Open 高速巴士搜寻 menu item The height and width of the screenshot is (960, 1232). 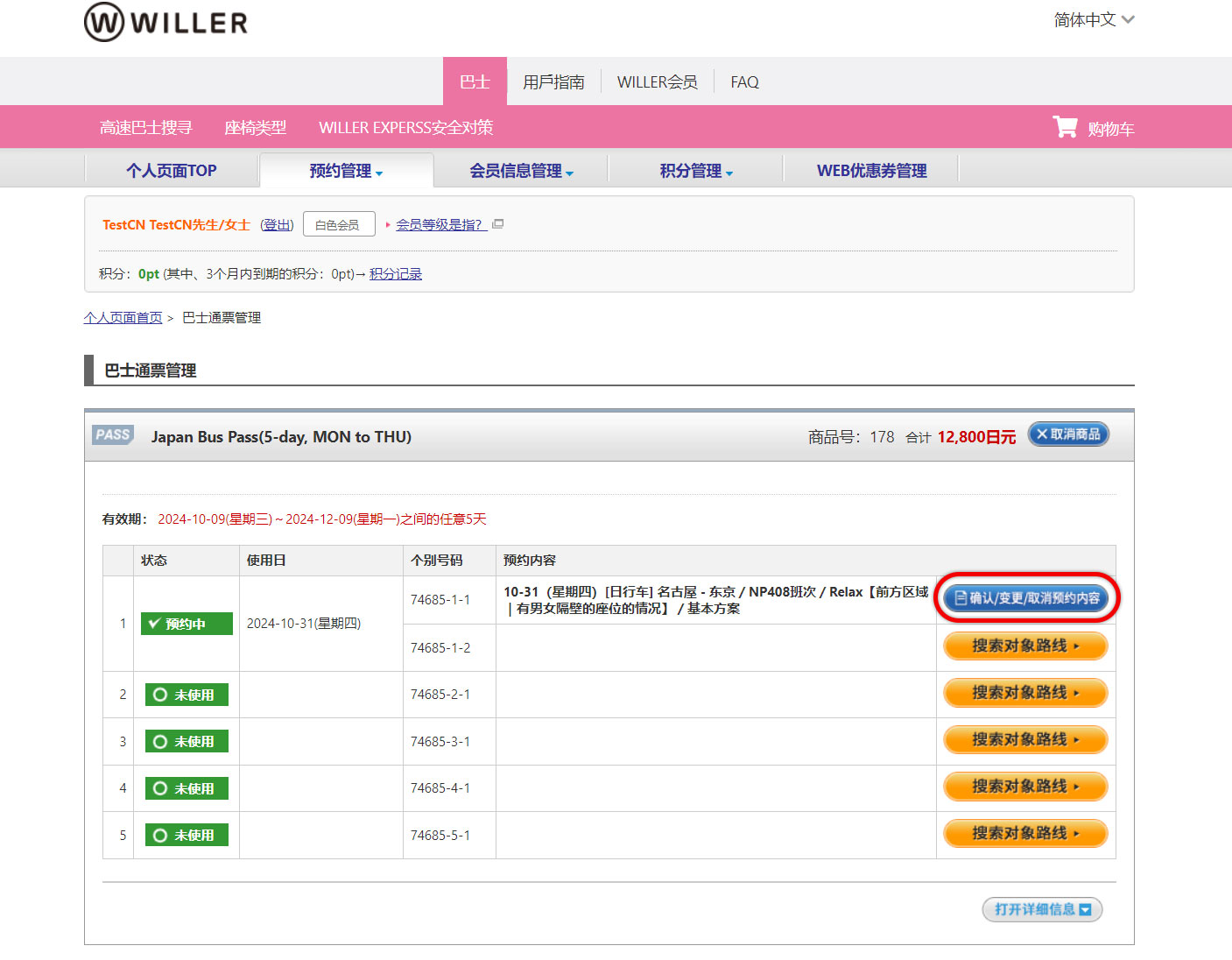pos(145,127)
